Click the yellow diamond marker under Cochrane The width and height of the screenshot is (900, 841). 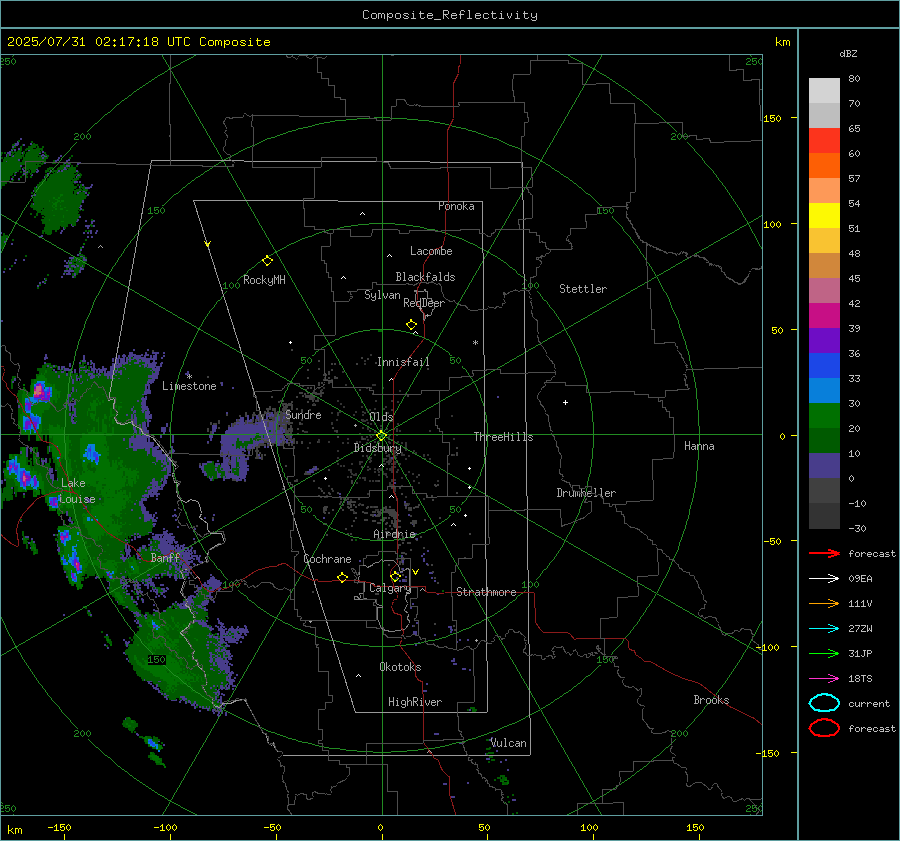[343, 577]
